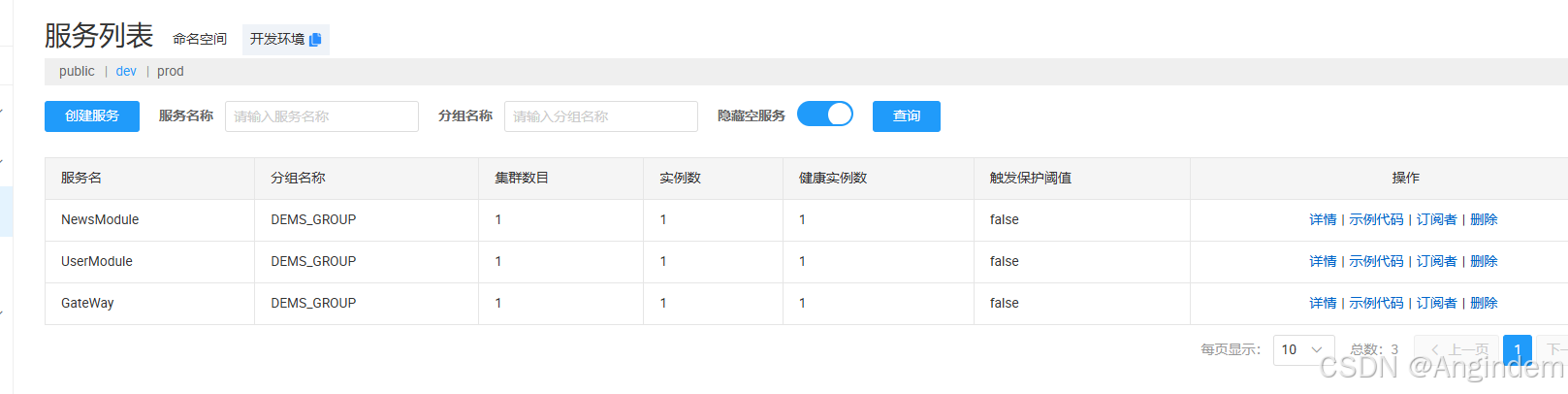The height and width of the screenshot is (394, 1568).
Task: Click the 创建服务 button
Action: tap(92, 116)
